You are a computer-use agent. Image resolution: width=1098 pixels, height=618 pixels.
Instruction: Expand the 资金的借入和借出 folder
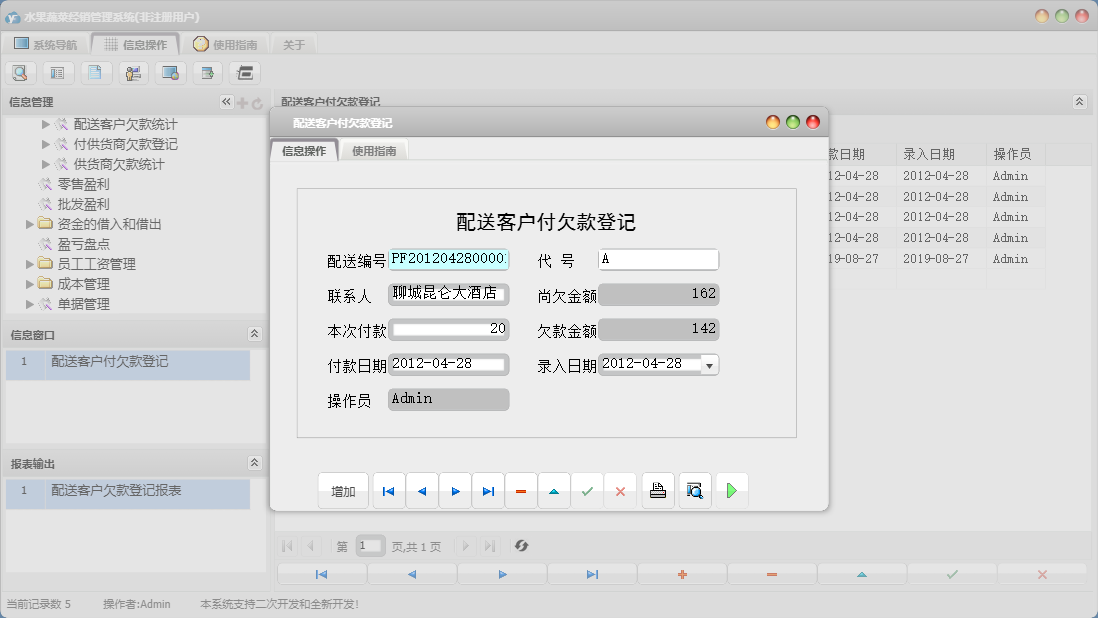(30, 224)
